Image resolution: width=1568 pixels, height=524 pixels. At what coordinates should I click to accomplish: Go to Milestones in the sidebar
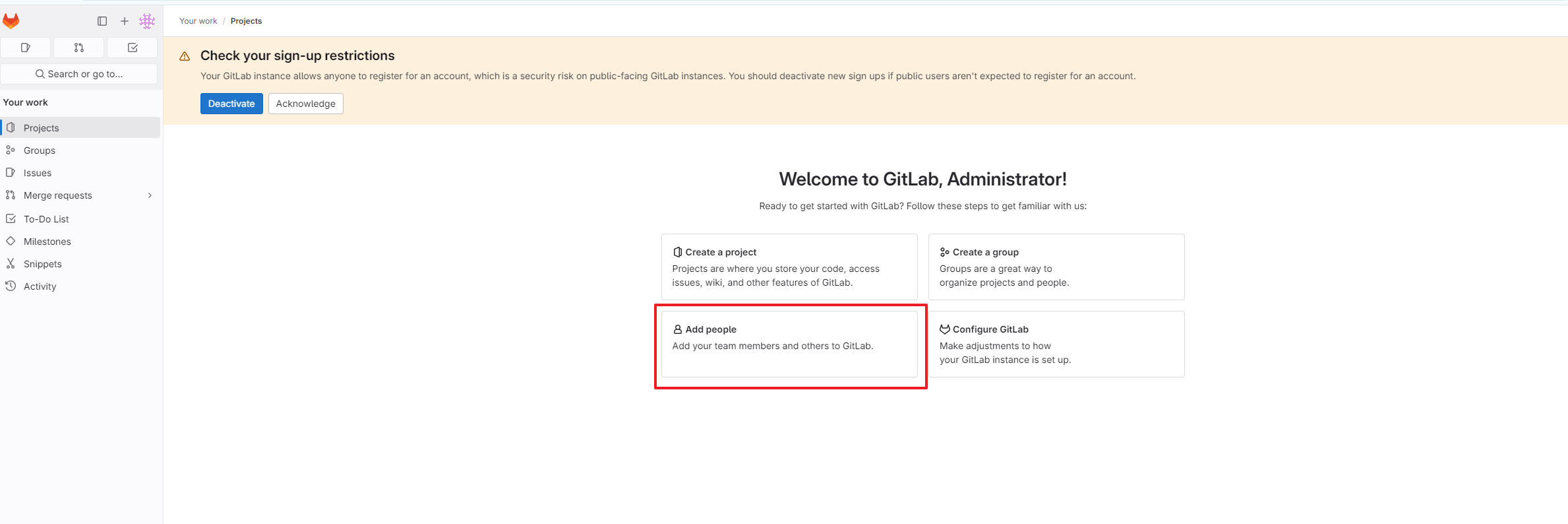pyautogui.click(x=80, y=242)
